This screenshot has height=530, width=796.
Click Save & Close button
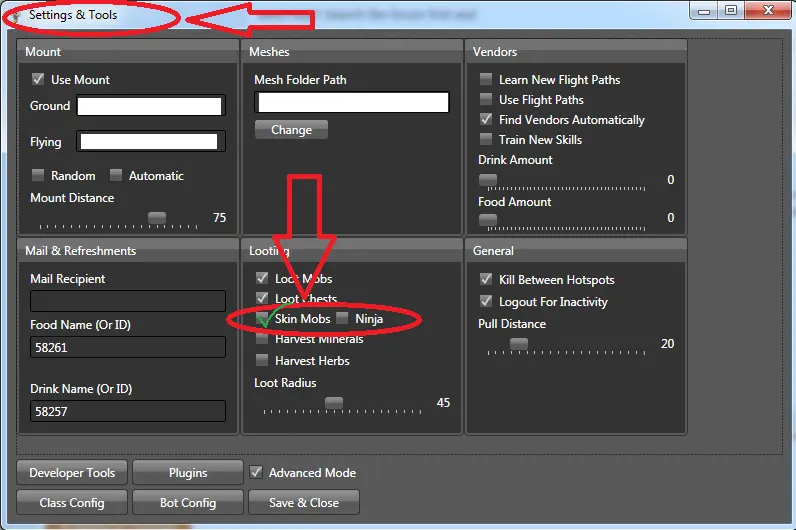click(x=303, y=502)
